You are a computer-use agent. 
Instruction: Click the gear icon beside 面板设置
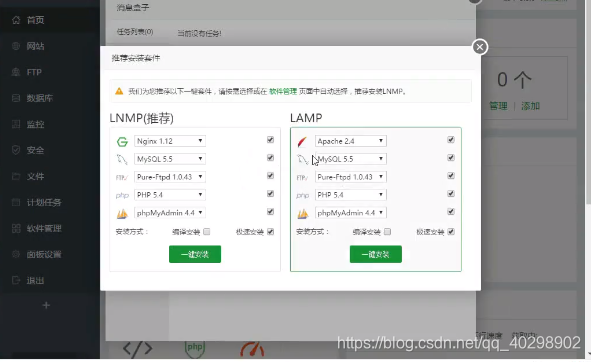pos(16,254)
